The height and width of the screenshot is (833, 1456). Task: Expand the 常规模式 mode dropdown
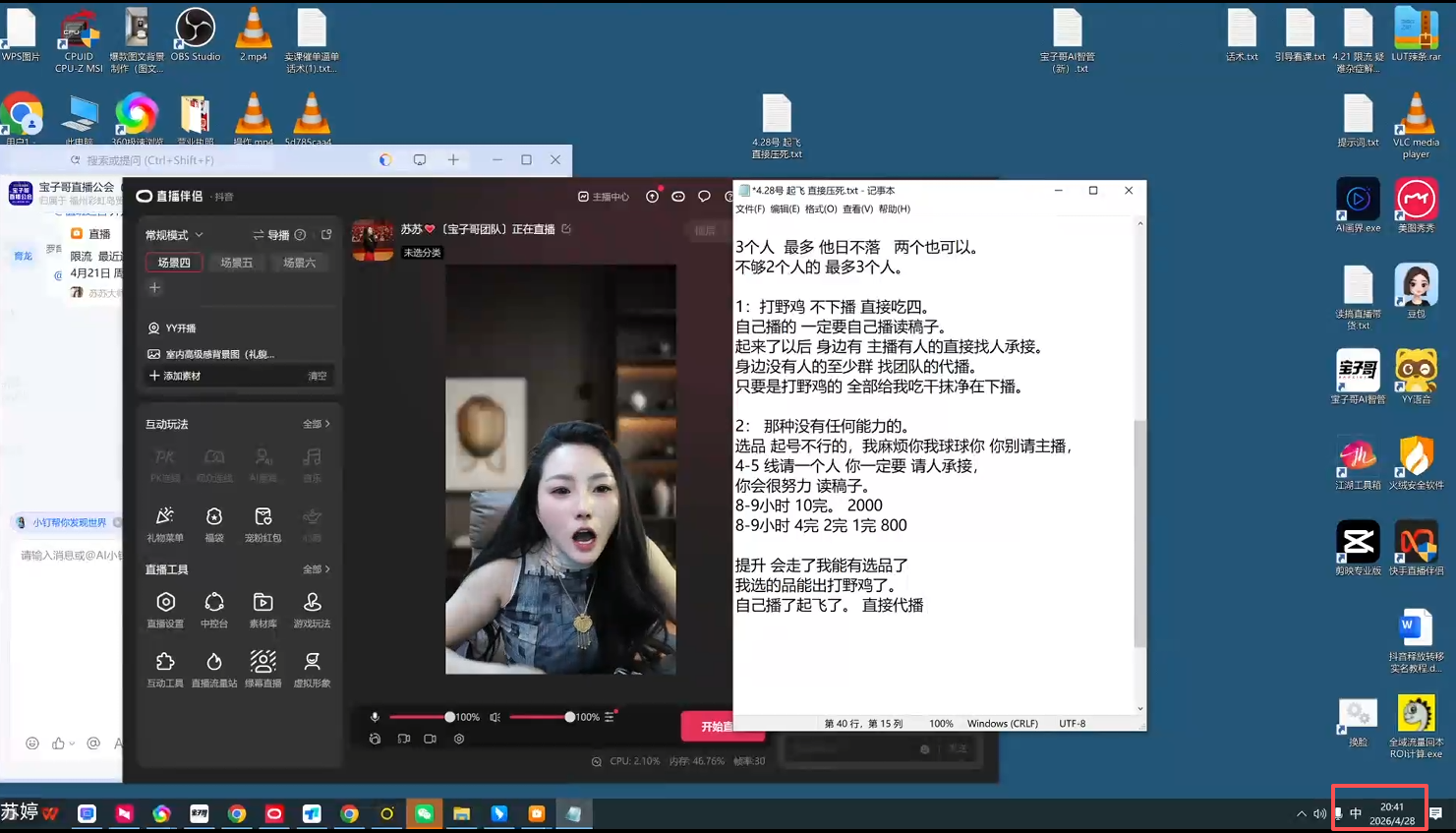pyautogui.click(x=175, y=235)
